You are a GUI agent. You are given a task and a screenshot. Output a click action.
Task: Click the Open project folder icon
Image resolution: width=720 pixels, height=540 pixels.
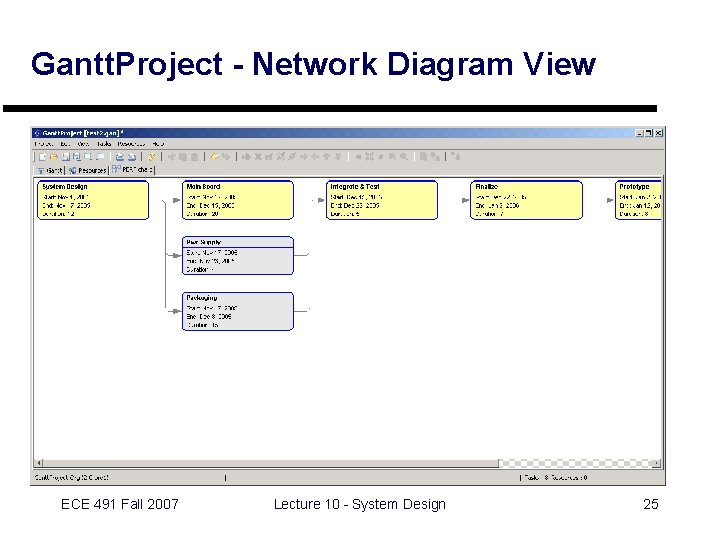[x=54, y=157]
